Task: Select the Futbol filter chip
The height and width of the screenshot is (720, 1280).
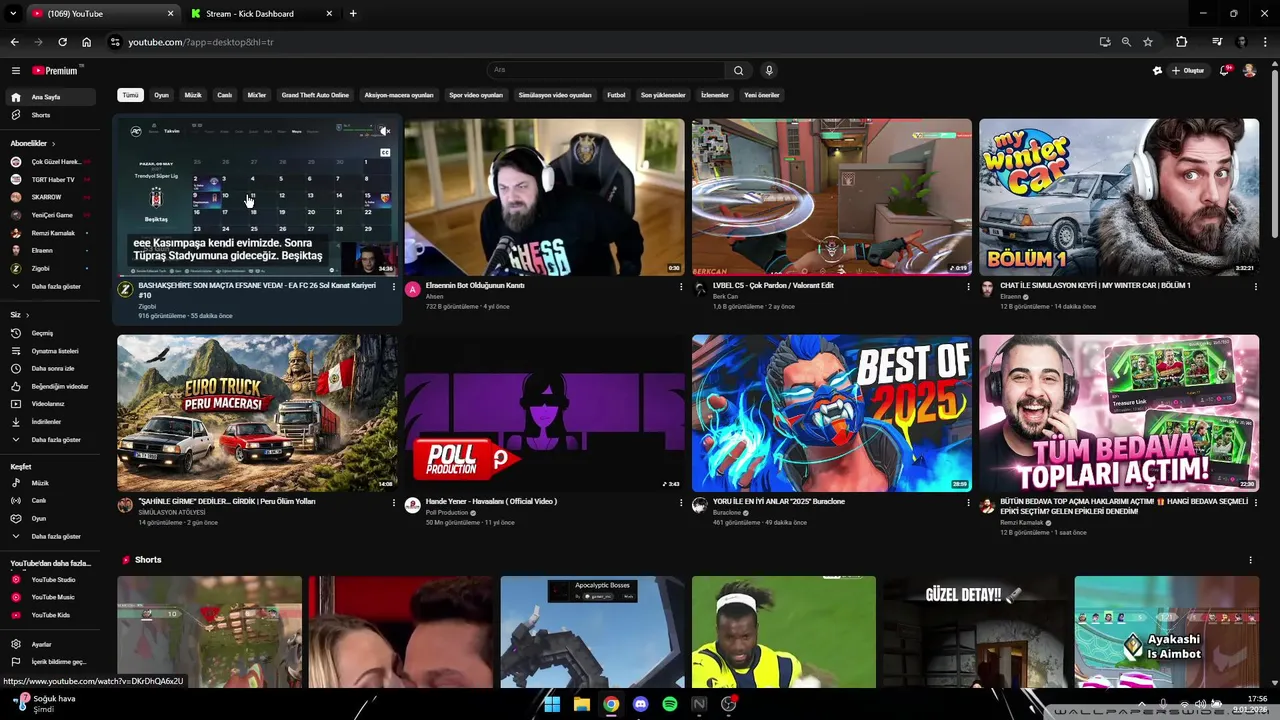Action: tap(616, 95)
